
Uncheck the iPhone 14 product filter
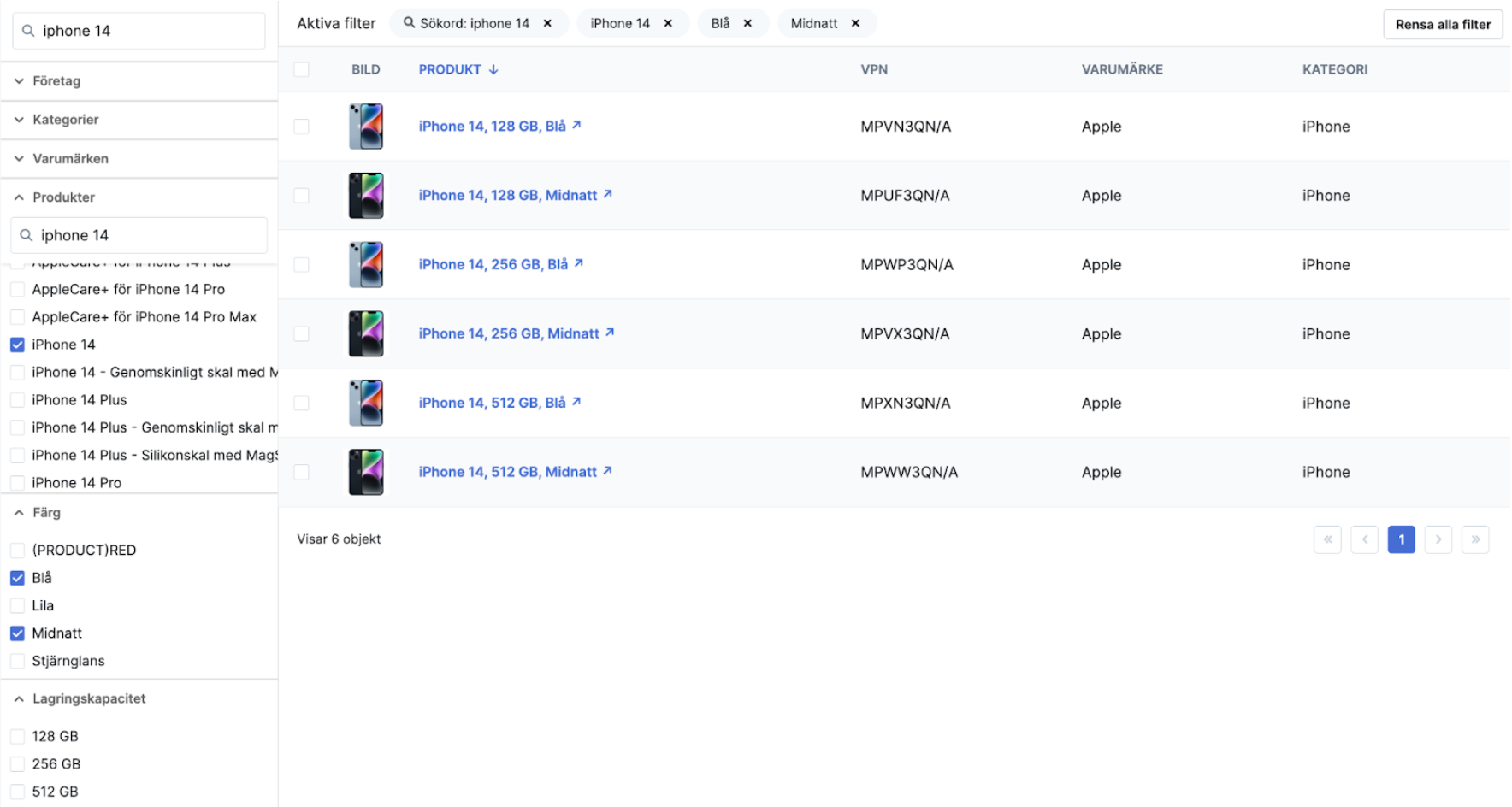coord(17,345)
